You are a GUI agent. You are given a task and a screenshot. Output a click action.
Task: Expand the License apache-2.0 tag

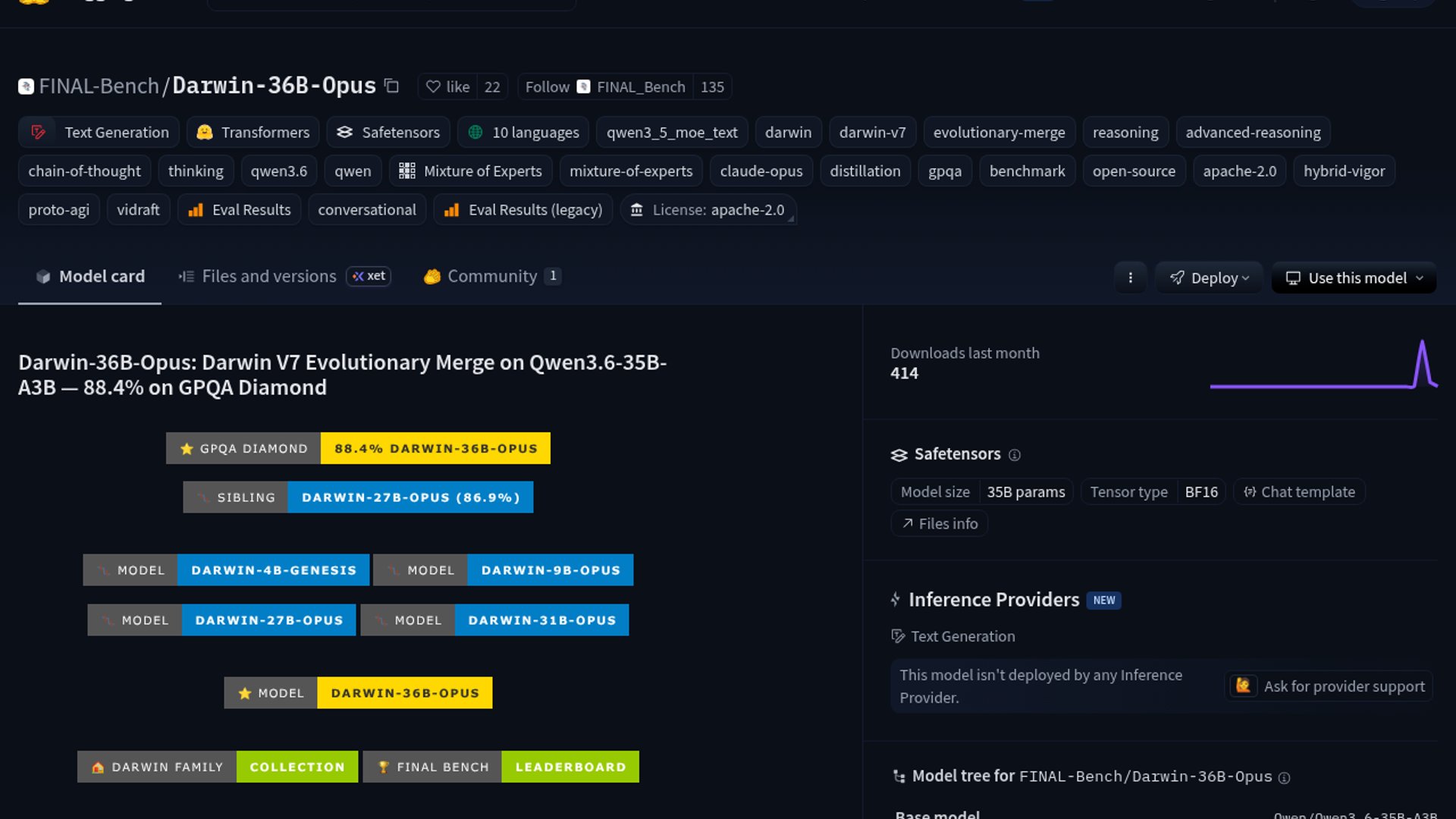pos(708,210)
